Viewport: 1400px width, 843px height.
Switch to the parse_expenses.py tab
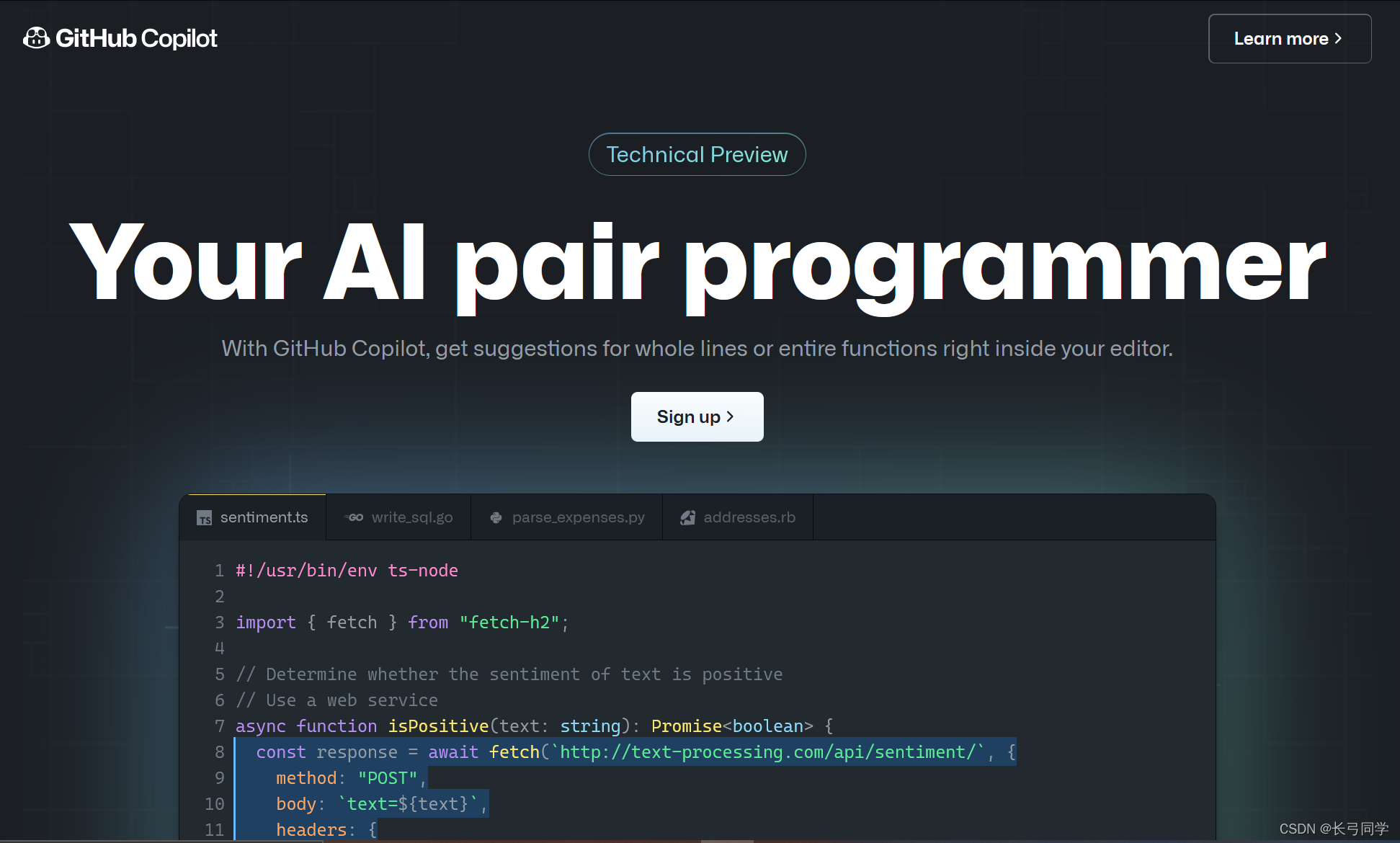click(x=578, y=517)
